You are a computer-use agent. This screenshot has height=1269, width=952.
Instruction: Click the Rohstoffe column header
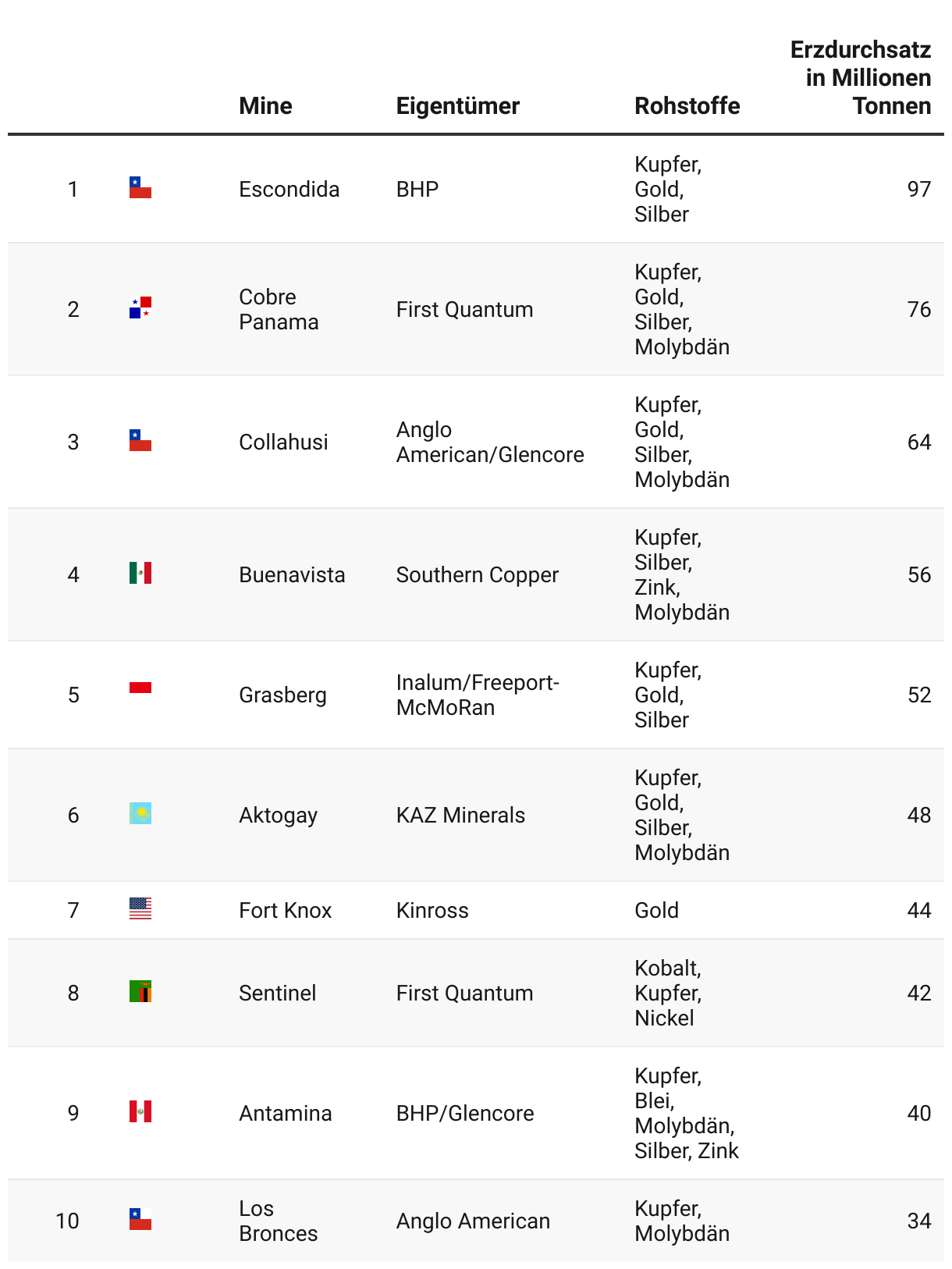pyautogui.click(x=687, y=106)
